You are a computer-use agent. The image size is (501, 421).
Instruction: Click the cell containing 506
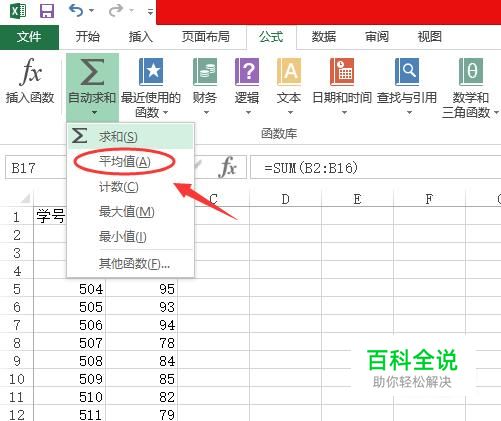(x=70, y=325)
